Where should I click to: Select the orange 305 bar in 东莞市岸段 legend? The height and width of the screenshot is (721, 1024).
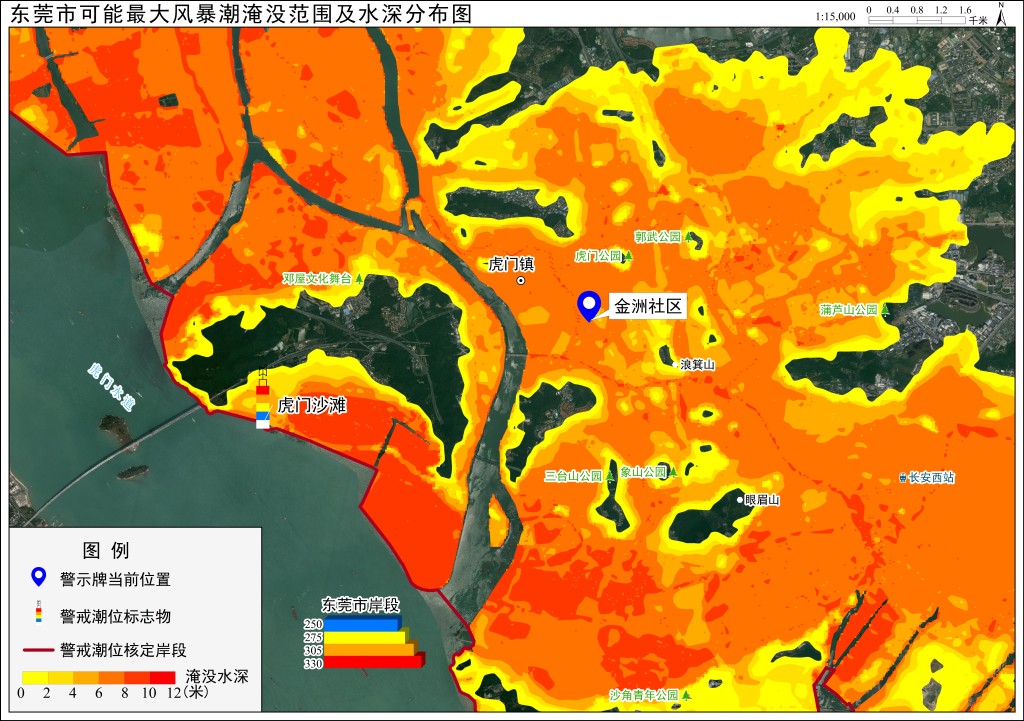(x=370, y=649)
